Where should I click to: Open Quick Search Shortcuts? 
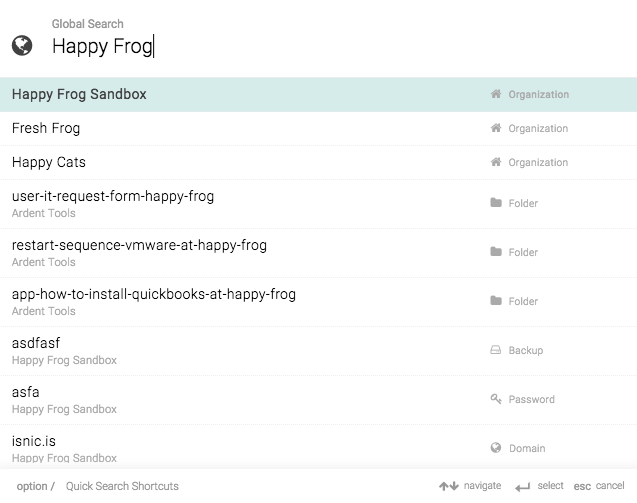(122, 486)
